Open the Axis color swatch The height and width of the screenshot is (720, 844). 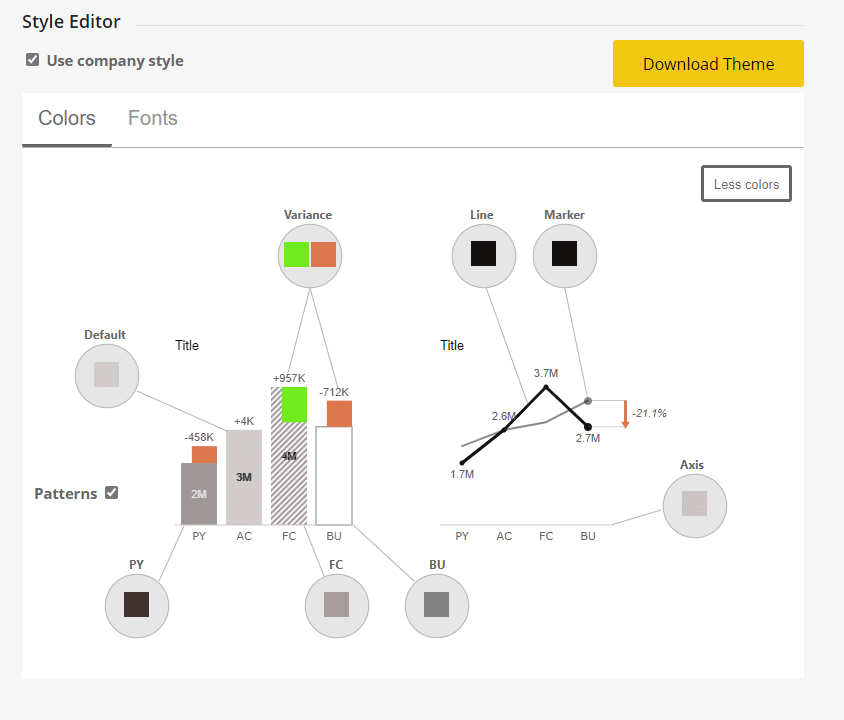[694, 503]
